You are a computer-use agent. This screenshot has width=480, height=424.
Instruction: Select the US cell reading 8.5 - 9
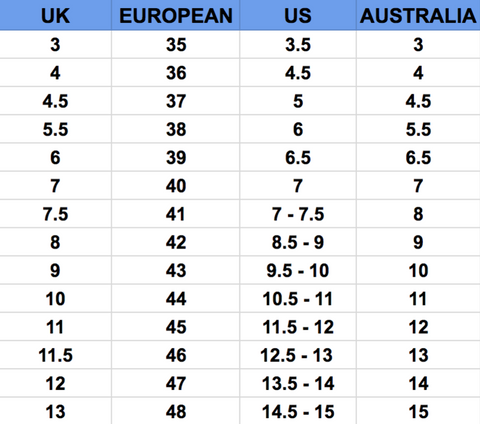click(298, 242)
